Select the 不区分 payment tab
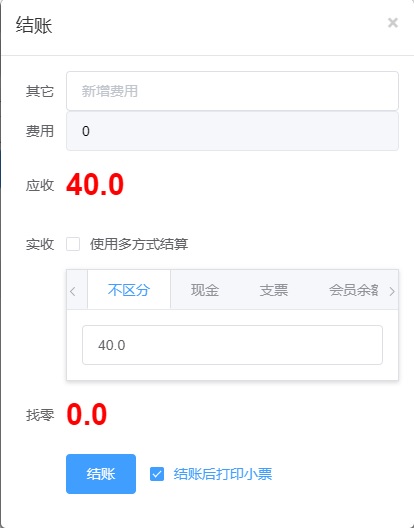Image resolution: width=414 pixels, height=528 pixels. (129, 290)
